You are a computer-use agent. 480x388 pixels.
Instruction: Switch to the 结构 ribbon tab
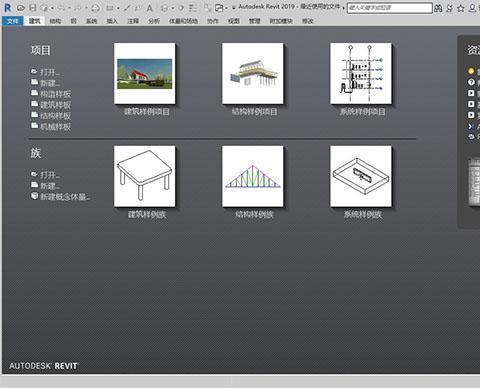pyautogui.click(x=55, y=21)
